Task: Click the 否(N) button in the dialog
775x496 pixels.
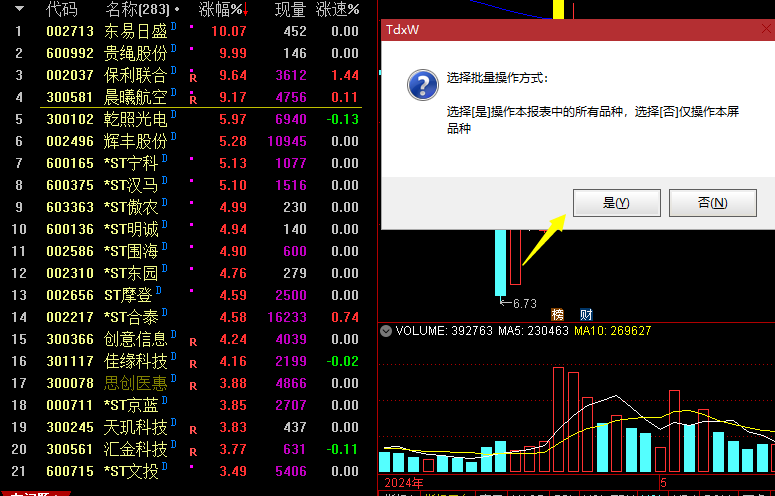Action: 712,202
